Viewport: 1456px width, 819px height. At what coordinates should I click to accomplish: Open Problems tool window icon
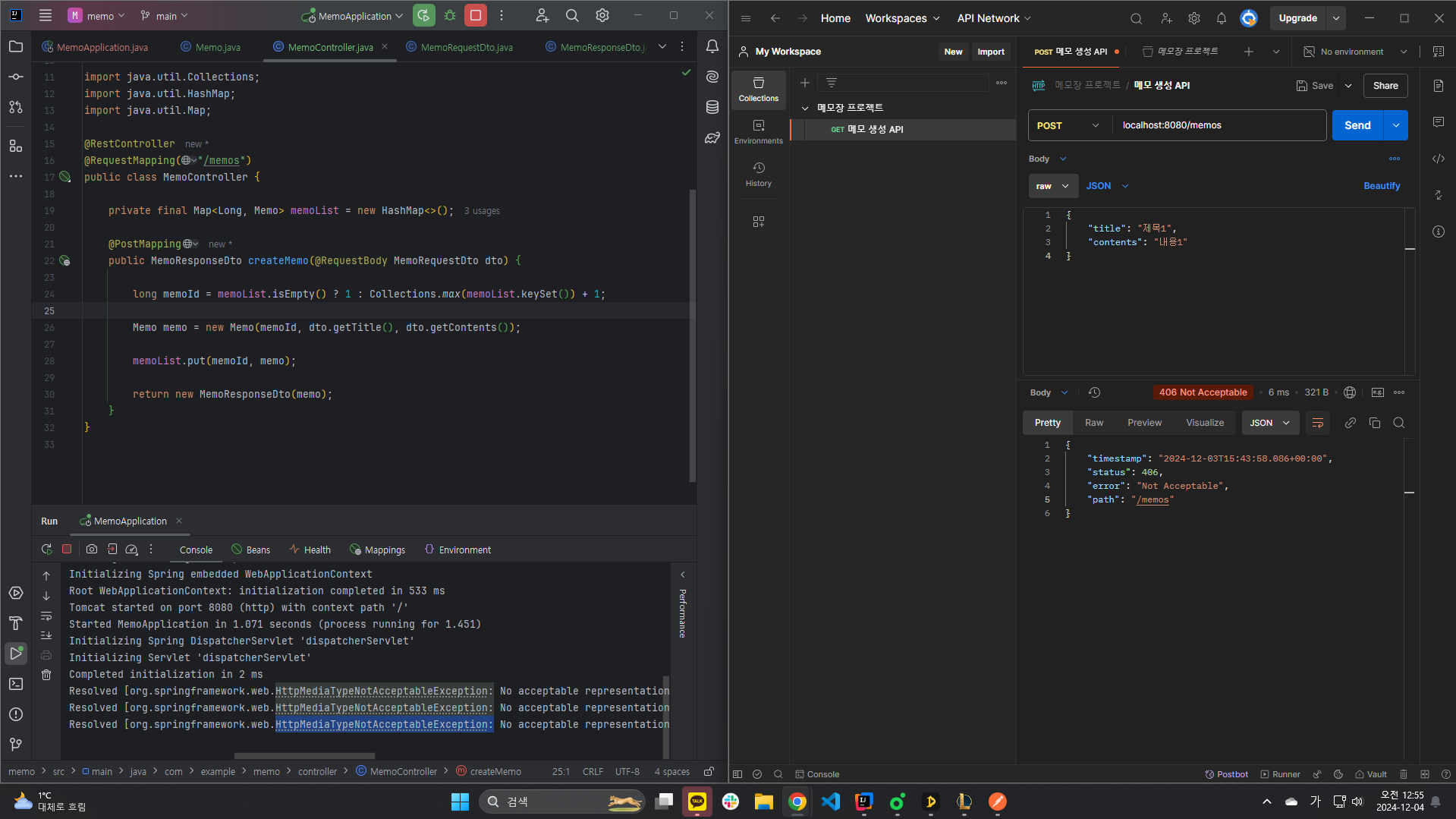16,714
